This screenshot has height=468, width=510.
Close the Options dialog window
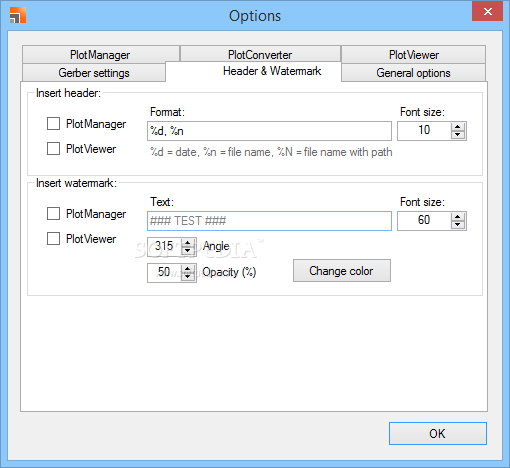487,12
